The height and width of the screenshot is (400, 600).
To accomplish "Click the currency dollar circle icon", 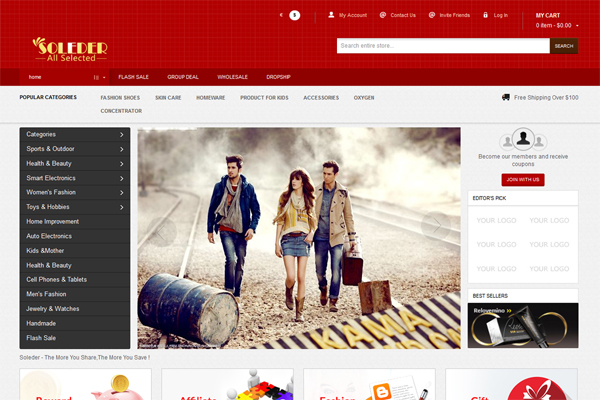I will [294, 15].
